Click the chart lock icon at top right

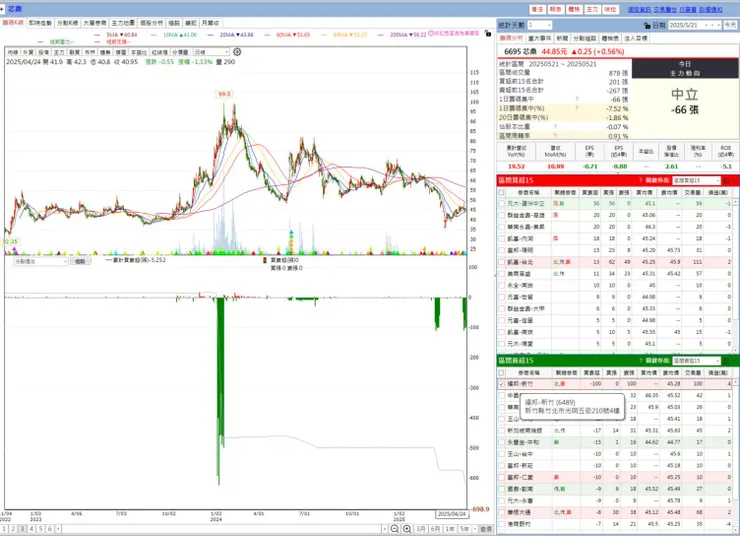[x=488, y=34]
